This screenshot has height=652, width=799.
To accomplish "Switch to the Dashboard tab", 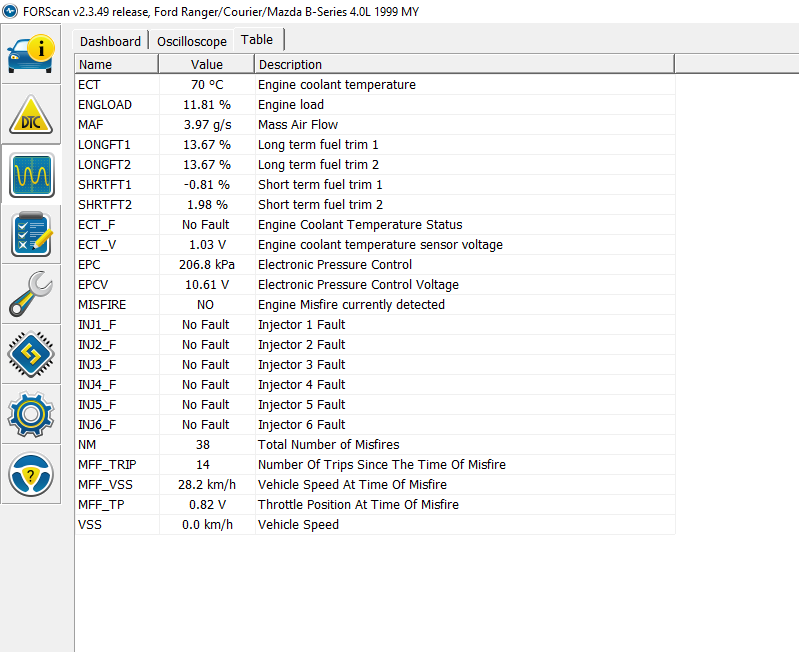I will click(x=110, y=41).
